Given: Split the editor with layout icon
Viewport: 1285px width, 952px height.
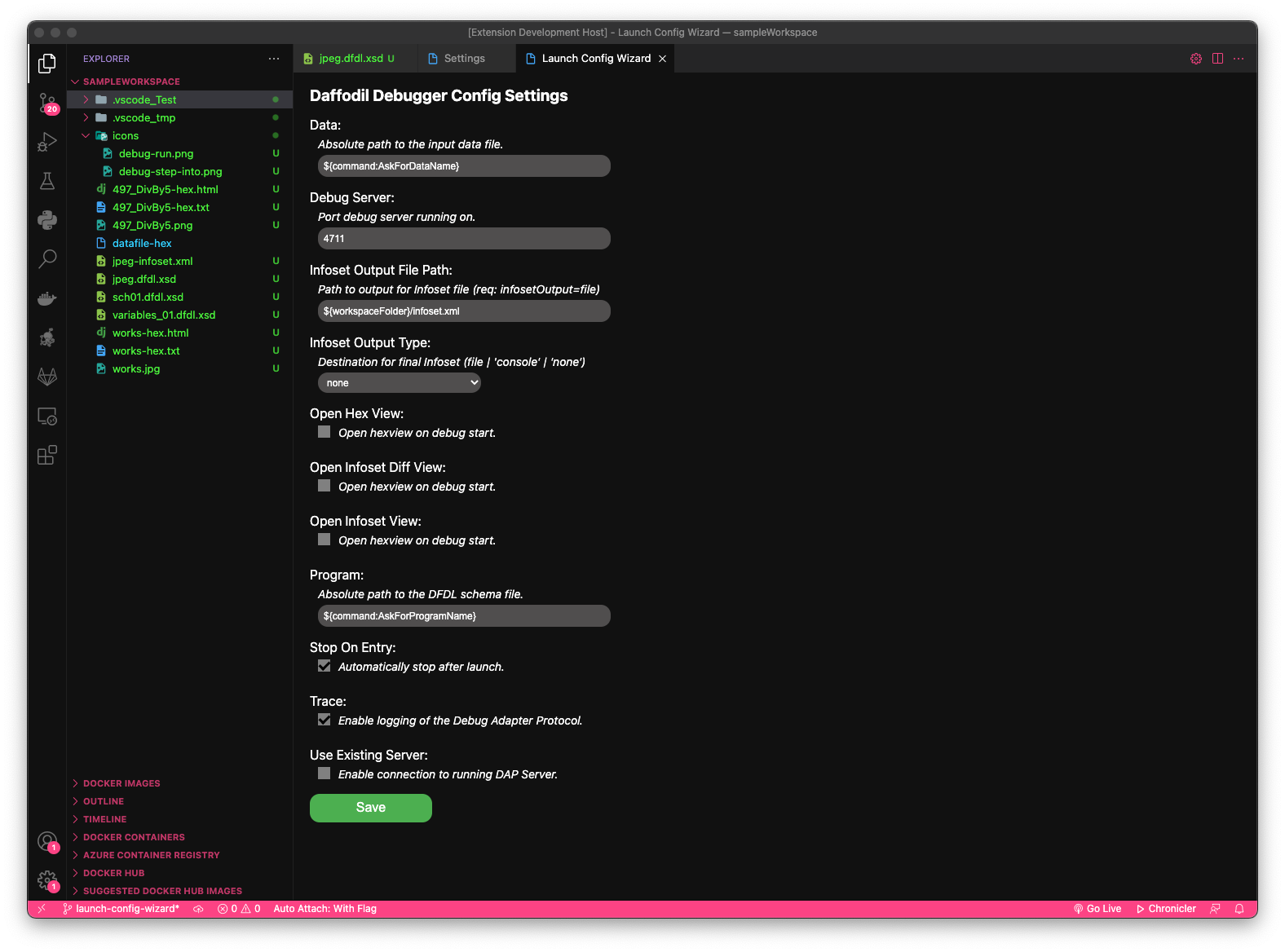Looking at the screenshot, I should coord(1217,59).
